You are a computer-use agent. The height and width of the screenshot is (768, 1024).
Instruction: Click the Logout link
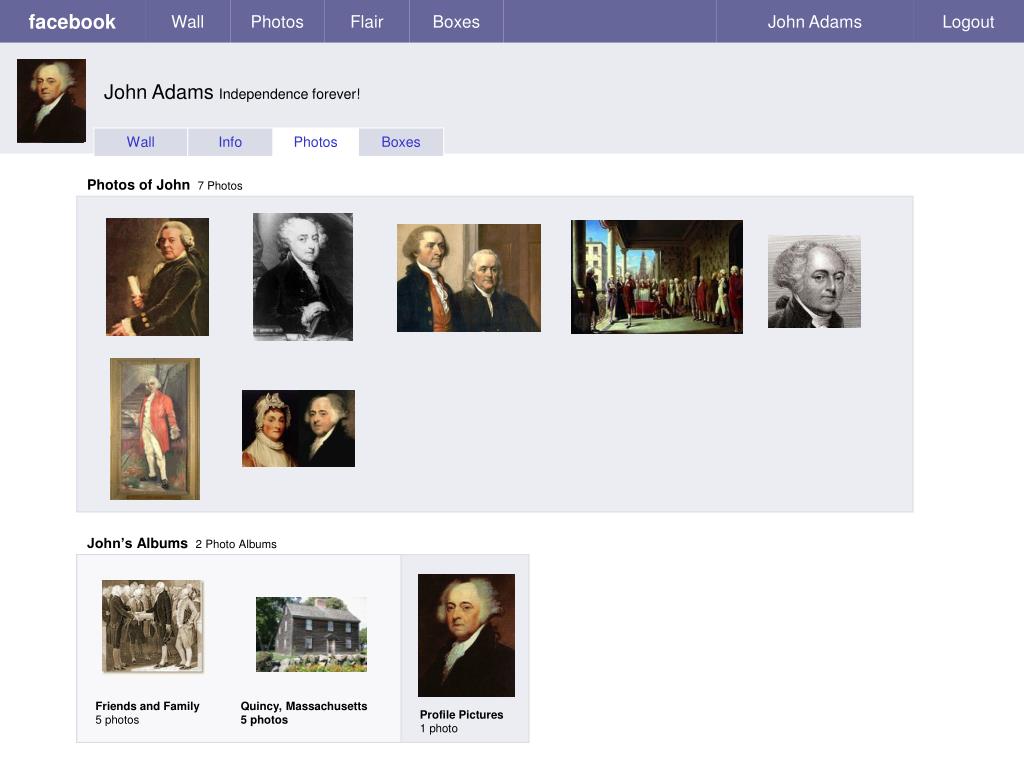[x=968, y=22]
